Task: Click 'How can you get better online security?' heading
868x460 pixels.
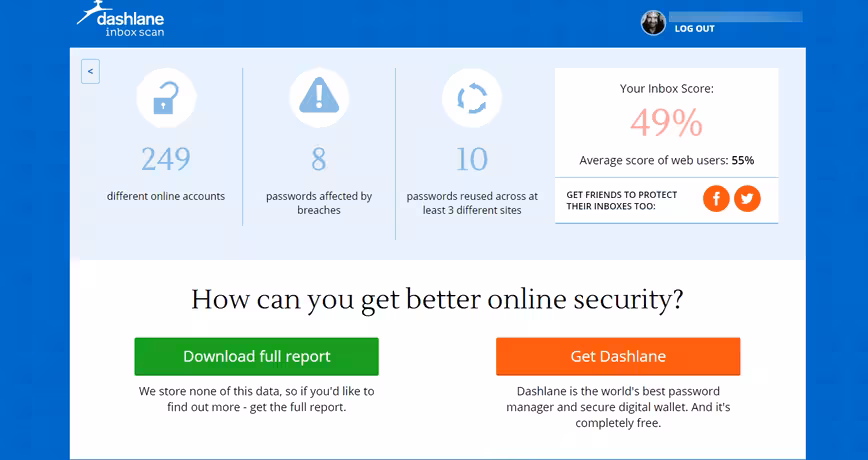Action: 437,299
